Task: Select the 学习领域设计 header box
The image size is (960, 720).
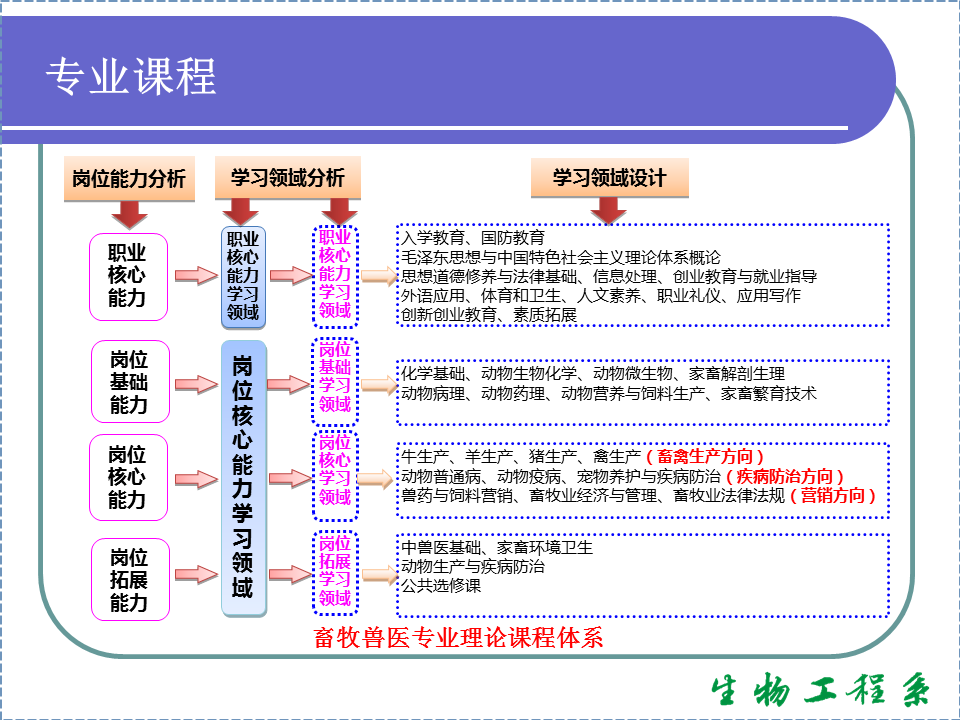Action: [609, 178]
